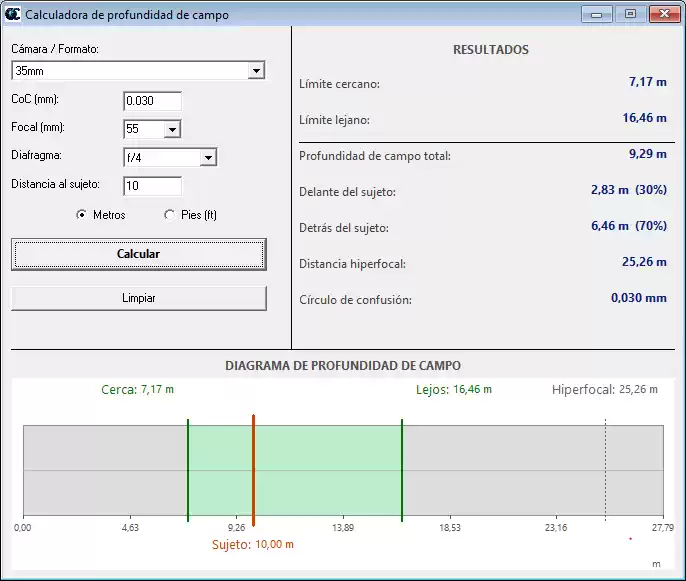
Task: Click the Límite lejano value 16,46 m
Action: pos(644,118)
